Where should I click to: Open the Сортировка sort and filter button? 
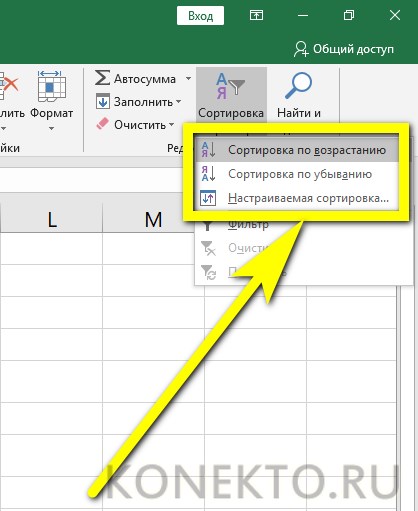[231, 95]
